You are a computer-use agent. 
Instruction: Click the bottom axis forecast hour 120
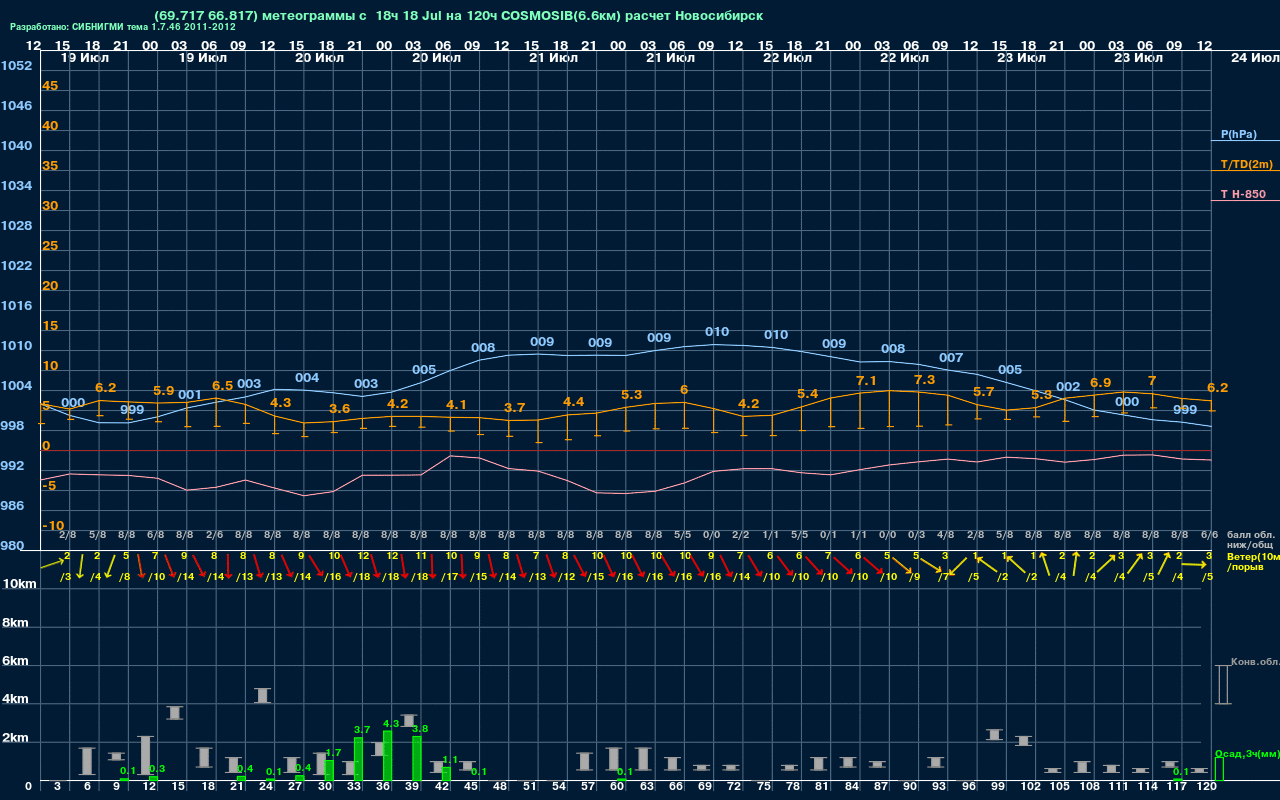click(1206, 787)
